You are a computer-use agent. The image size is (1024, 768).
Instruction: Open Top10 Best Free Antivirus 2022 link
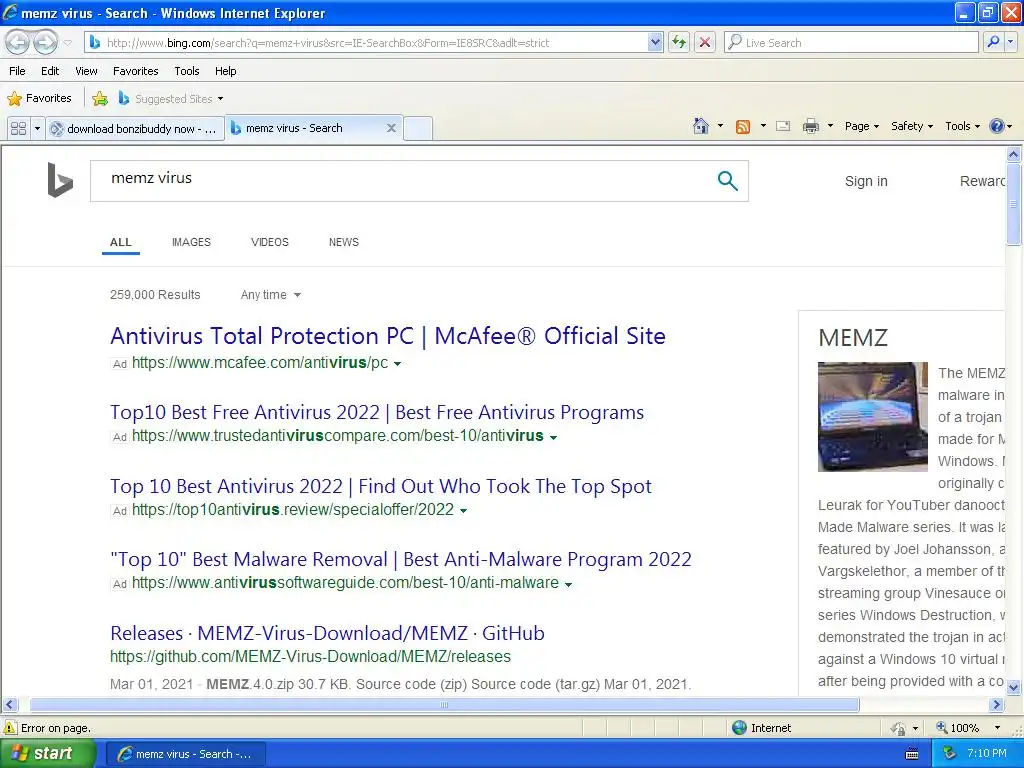coord(377,413)
